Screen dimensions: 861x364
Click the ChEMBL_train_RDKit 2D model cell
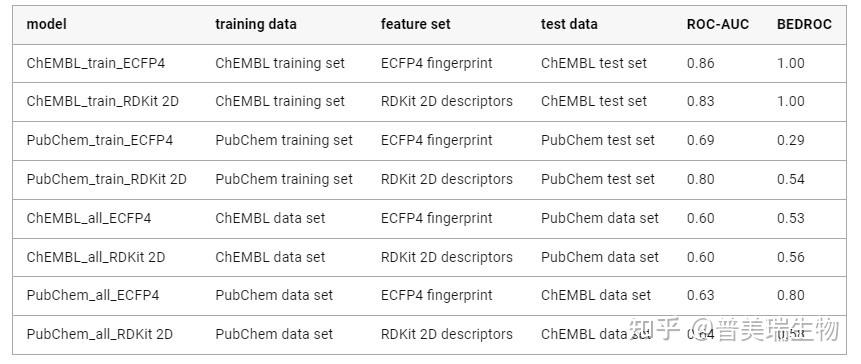103,102
